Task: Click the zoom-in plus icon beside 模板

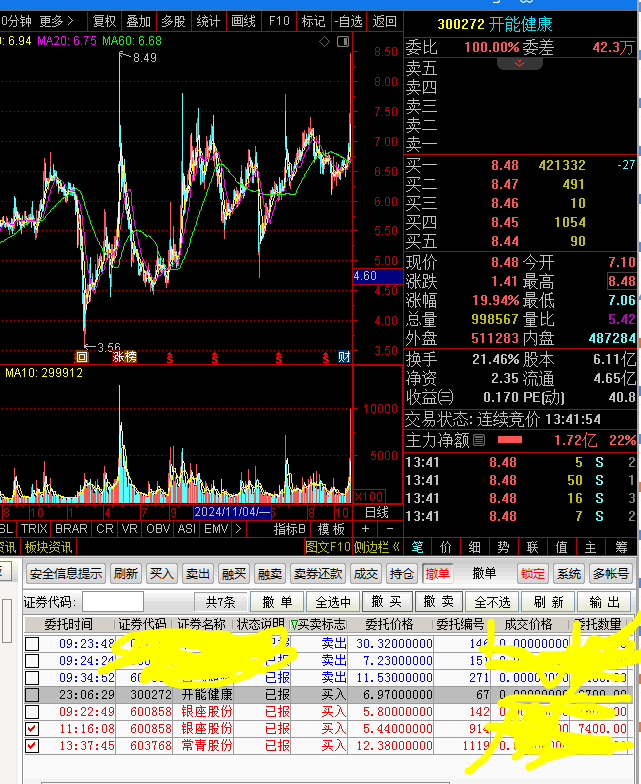Action: tap(366, 528)
